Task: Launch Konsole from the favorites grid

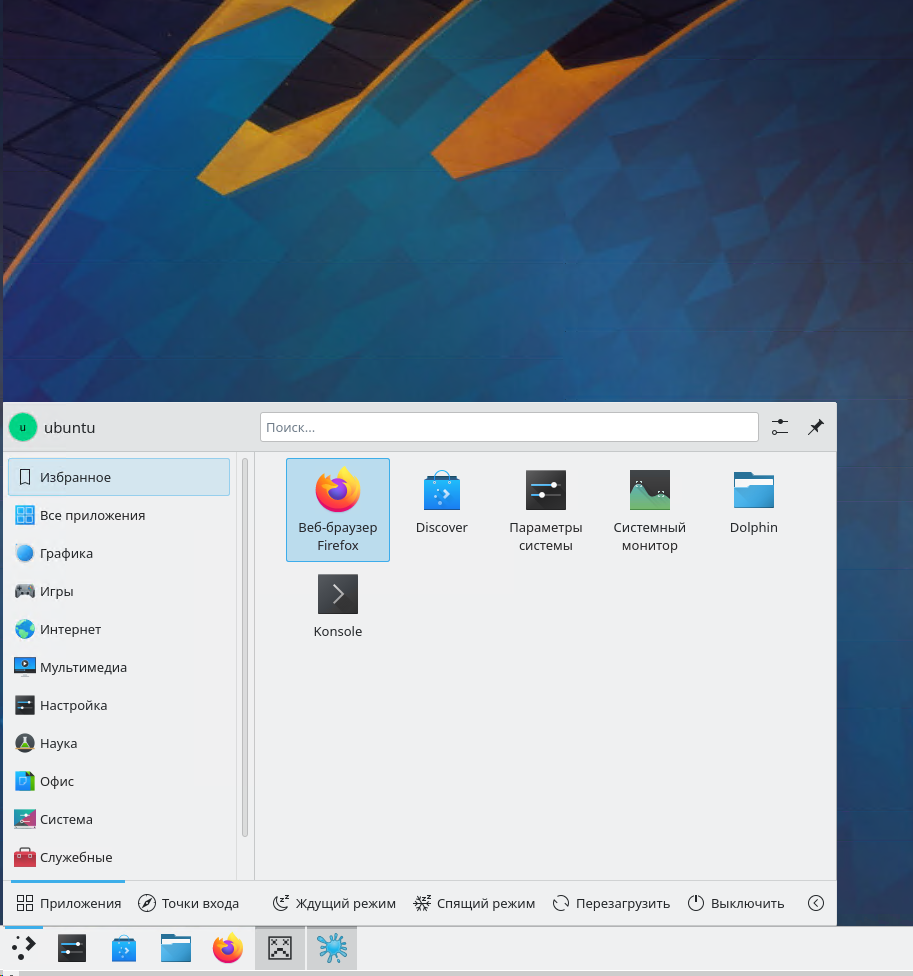Action: tap(337, 598)
